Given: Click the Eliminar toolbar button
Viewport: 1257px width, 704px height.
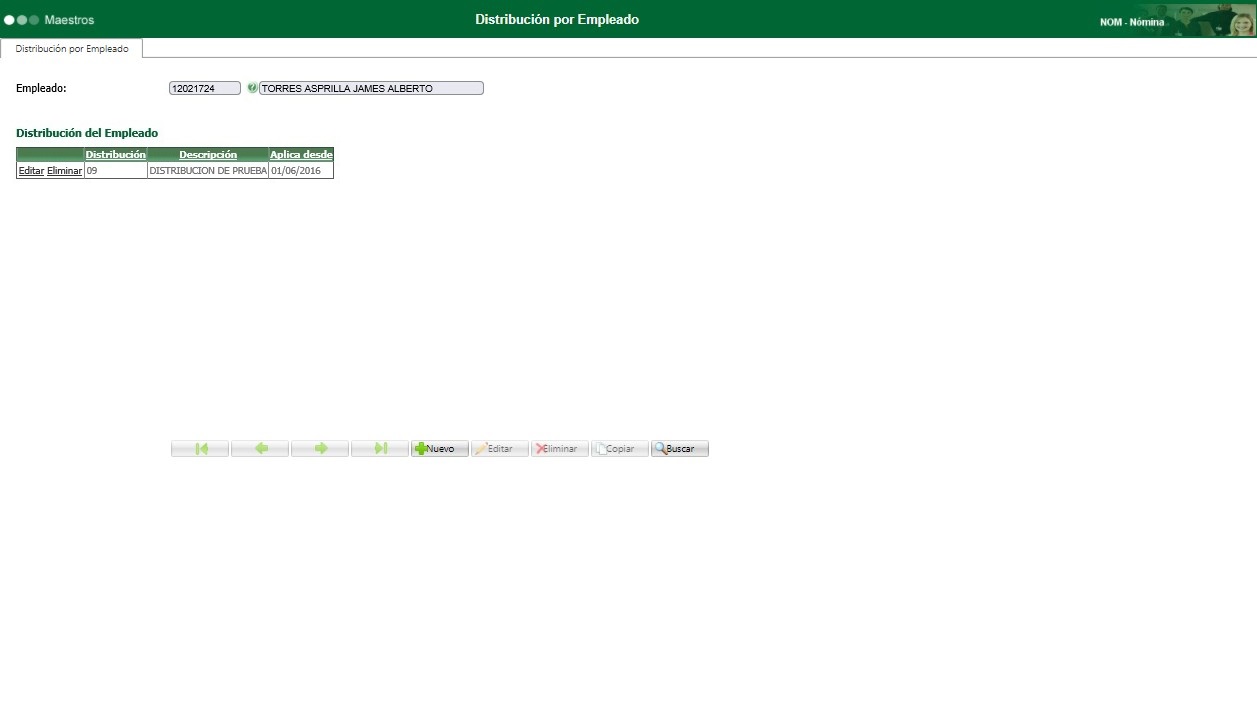Looking at the screenshot, I should coord(560,449).
